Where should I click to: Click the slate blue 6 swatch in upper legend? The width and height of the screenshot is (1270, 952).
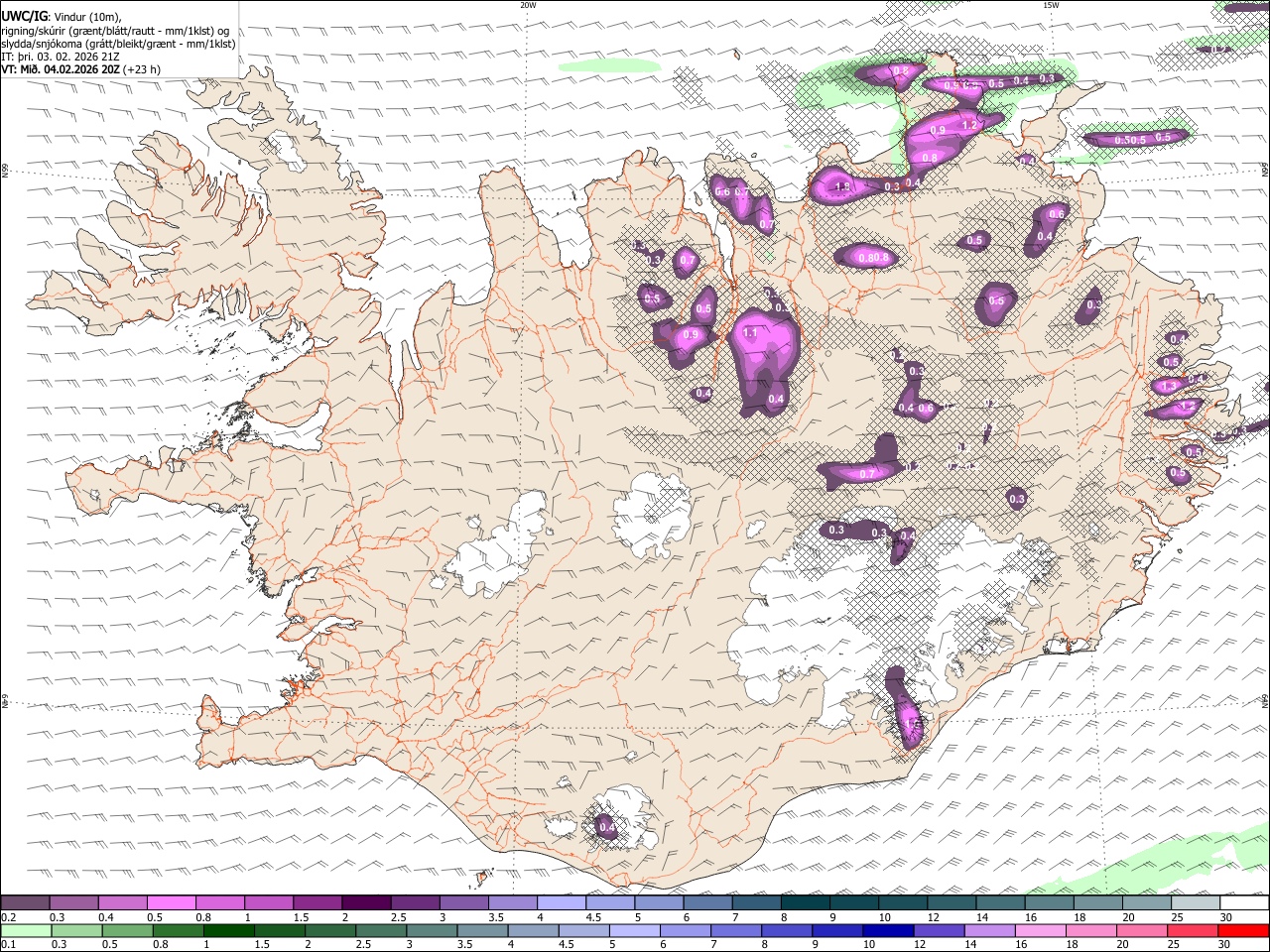[x=707, y=902]
